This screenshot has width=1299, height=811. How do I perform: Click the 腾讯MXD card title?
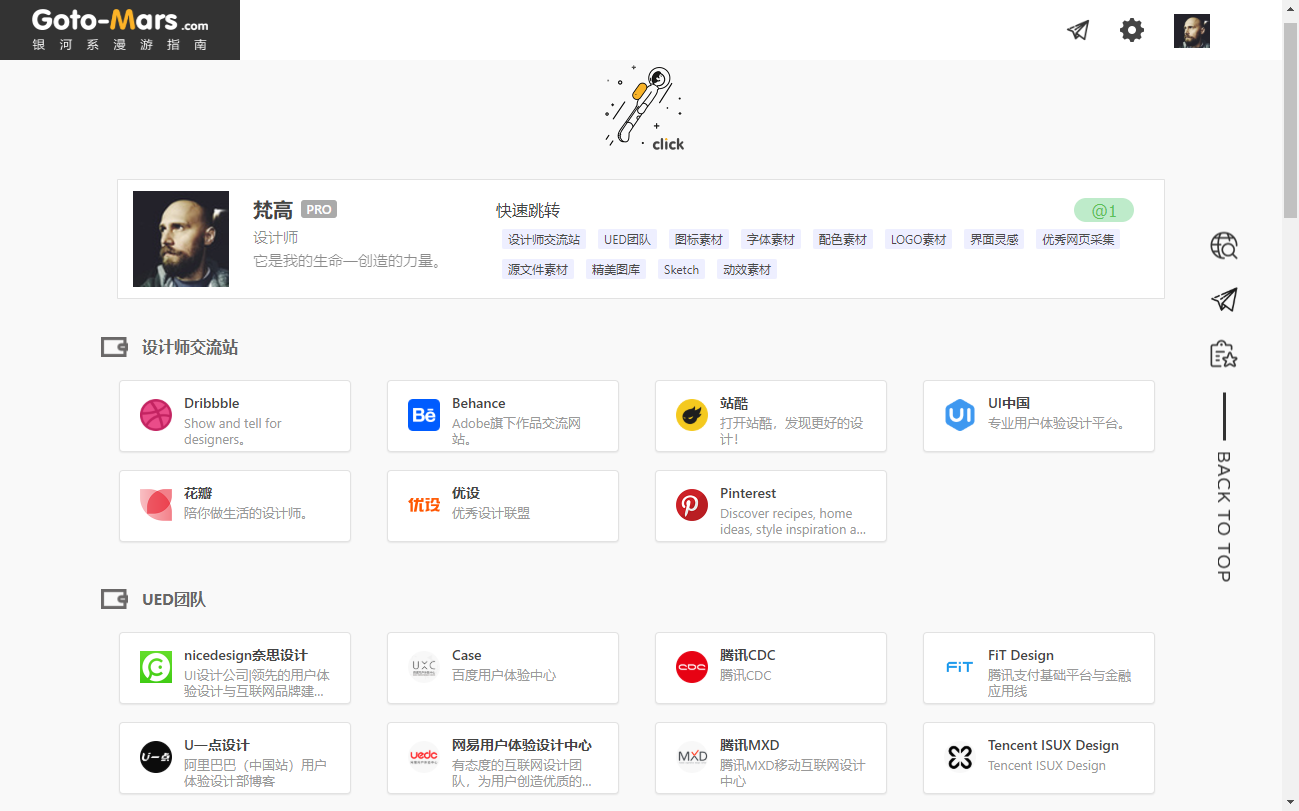pyautogui.click(x=750, y=745)
